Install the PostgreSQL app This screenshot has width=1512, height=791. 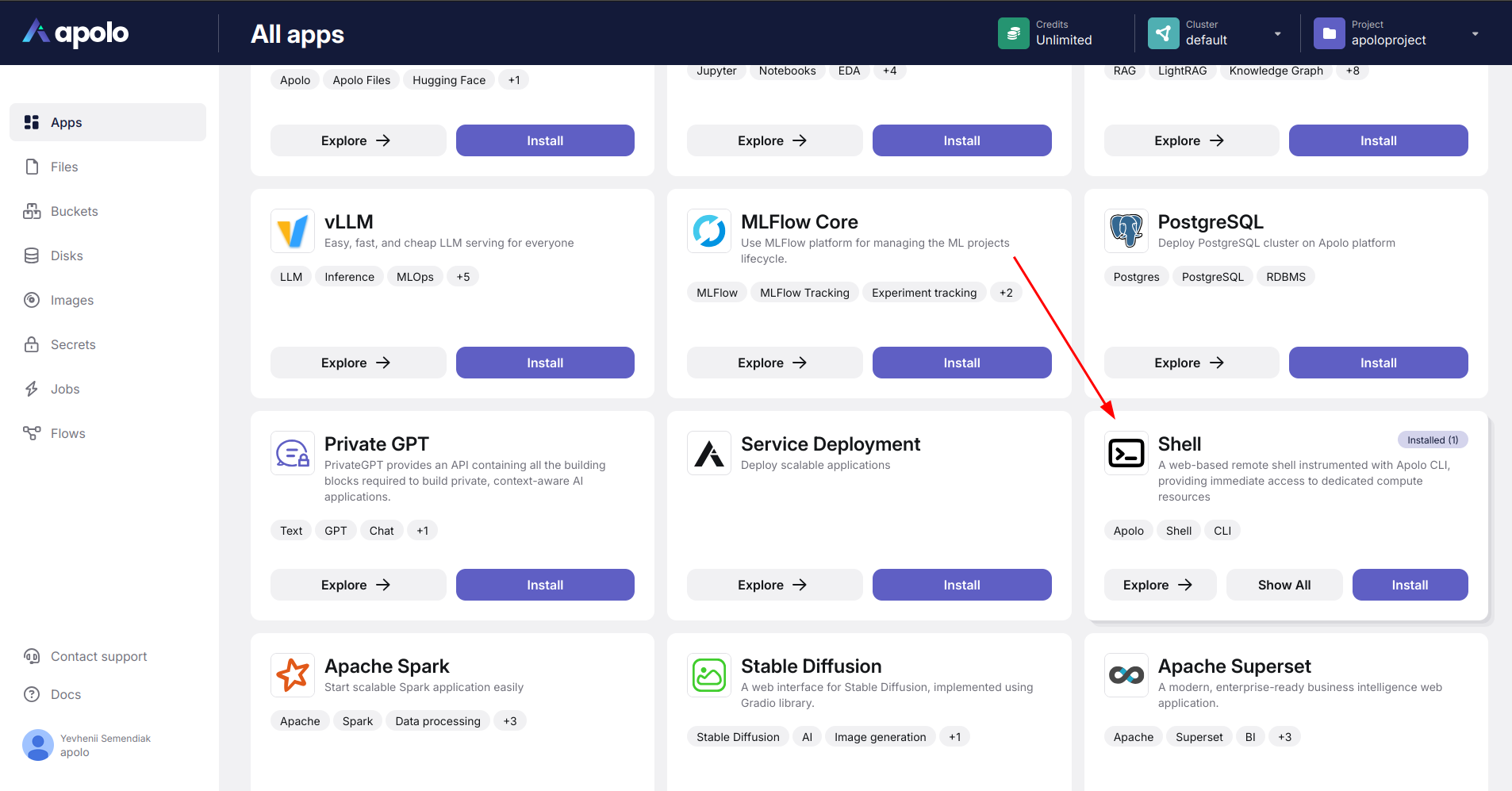[1378, 363]
